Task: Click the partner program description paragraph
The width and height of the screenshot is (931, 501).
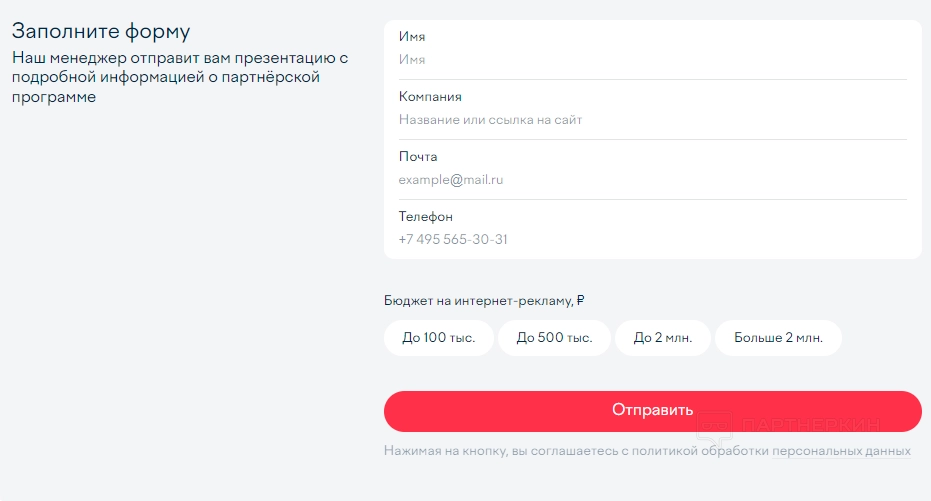Action: 180,78
